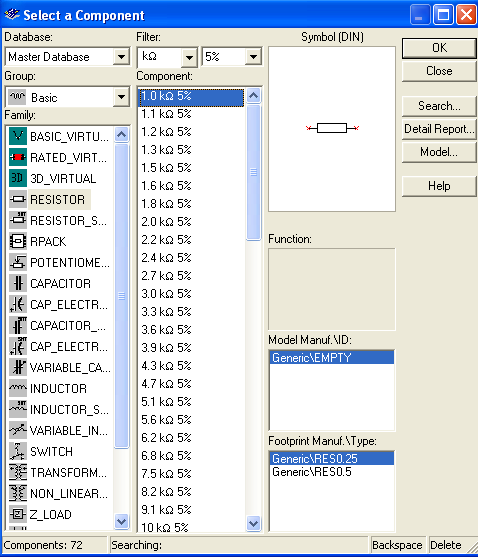478x557 pixels.
Task: Select the SWITCH family icon
Action: [18, 451]
